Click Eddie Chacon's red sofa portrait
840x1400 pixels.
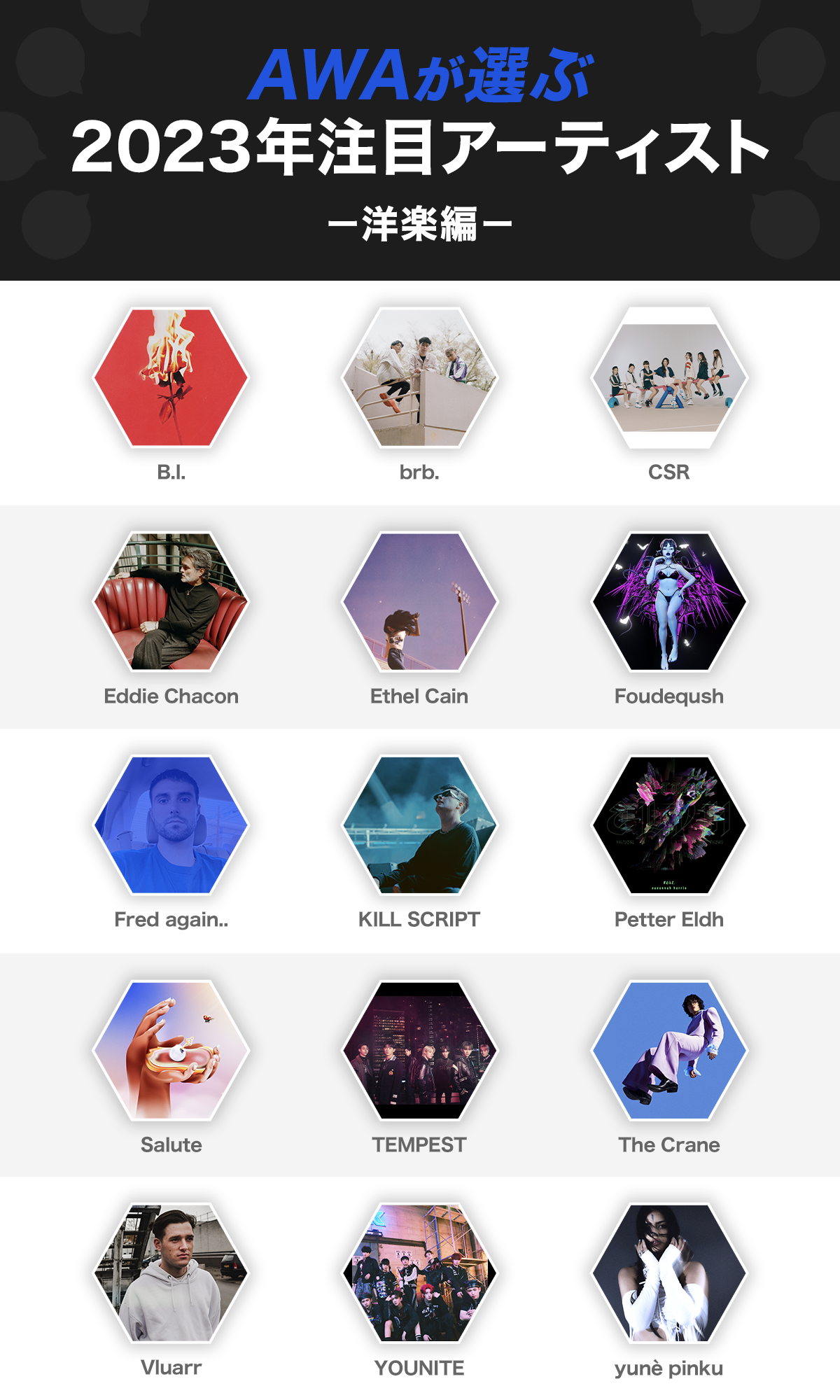pyautogui.click(x=171, y=601)
